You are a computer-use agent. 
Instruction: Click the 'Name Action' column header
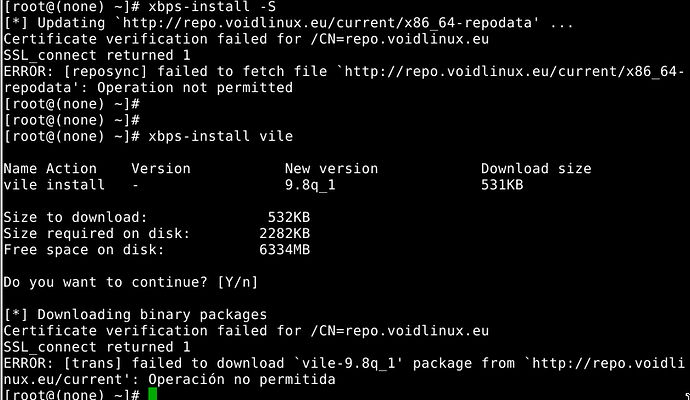pyautogui.click(x=50, y=169)
